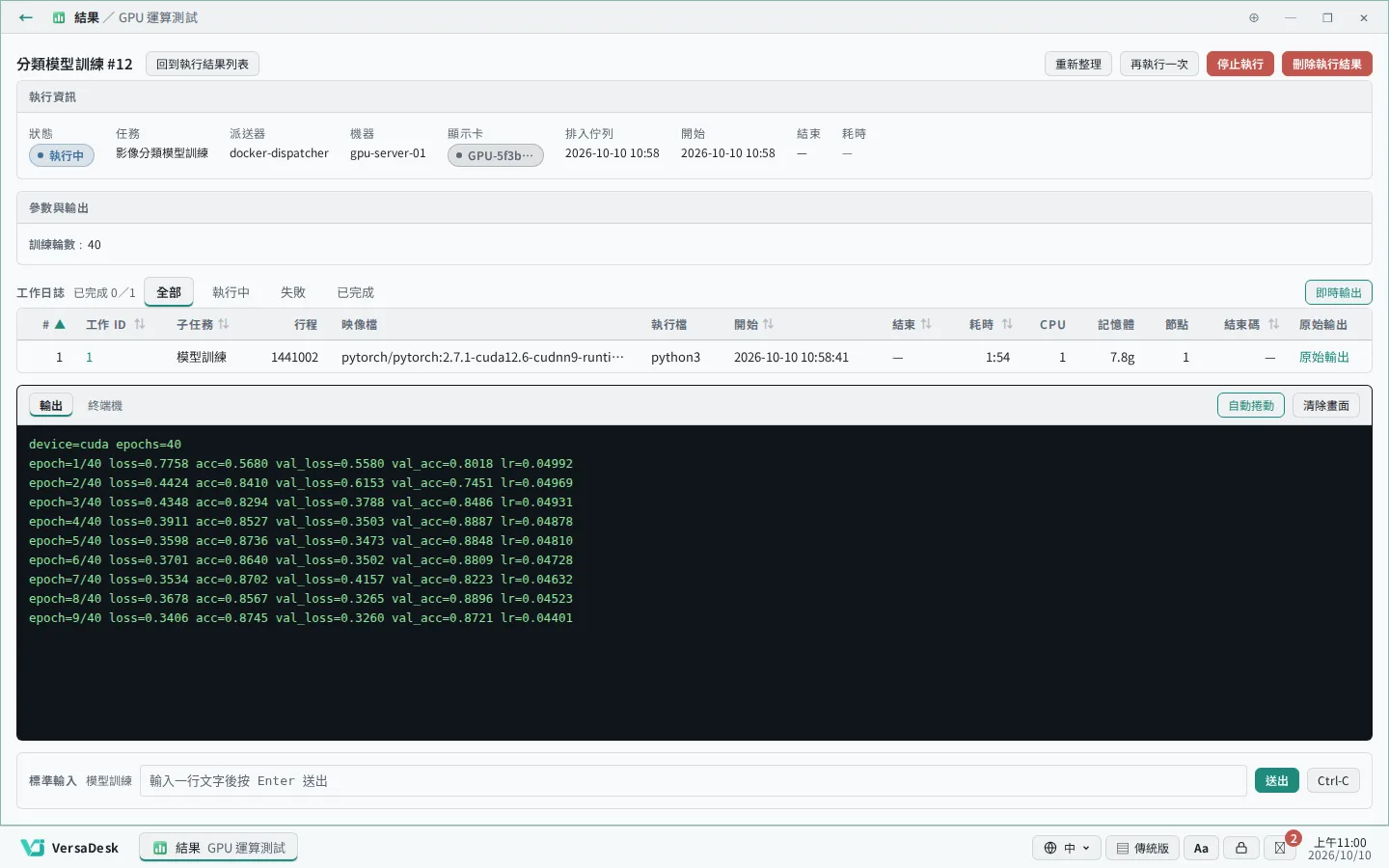Open work ID 1 link
Viewport: 1389px width, 868px height.
tap(90, 357)
